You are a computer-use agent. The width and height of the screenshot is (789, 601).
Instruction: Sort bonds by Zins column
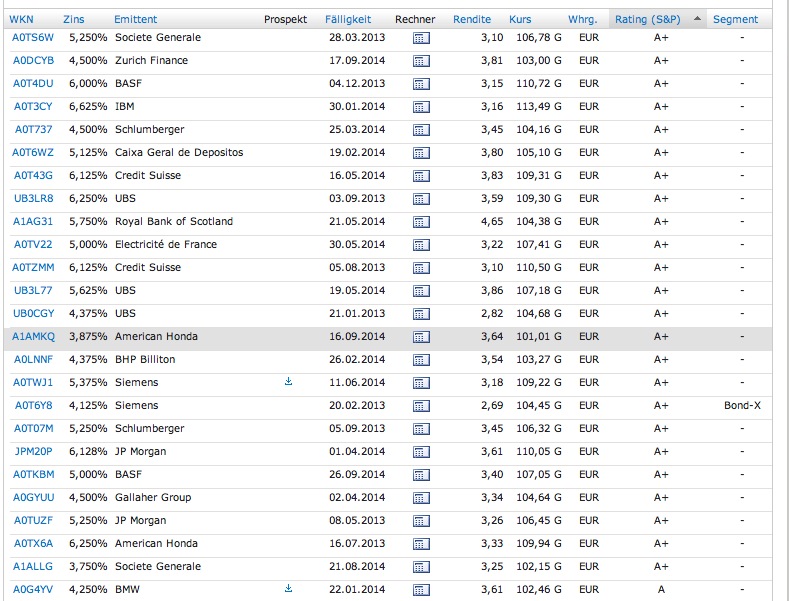click(73, 19)
